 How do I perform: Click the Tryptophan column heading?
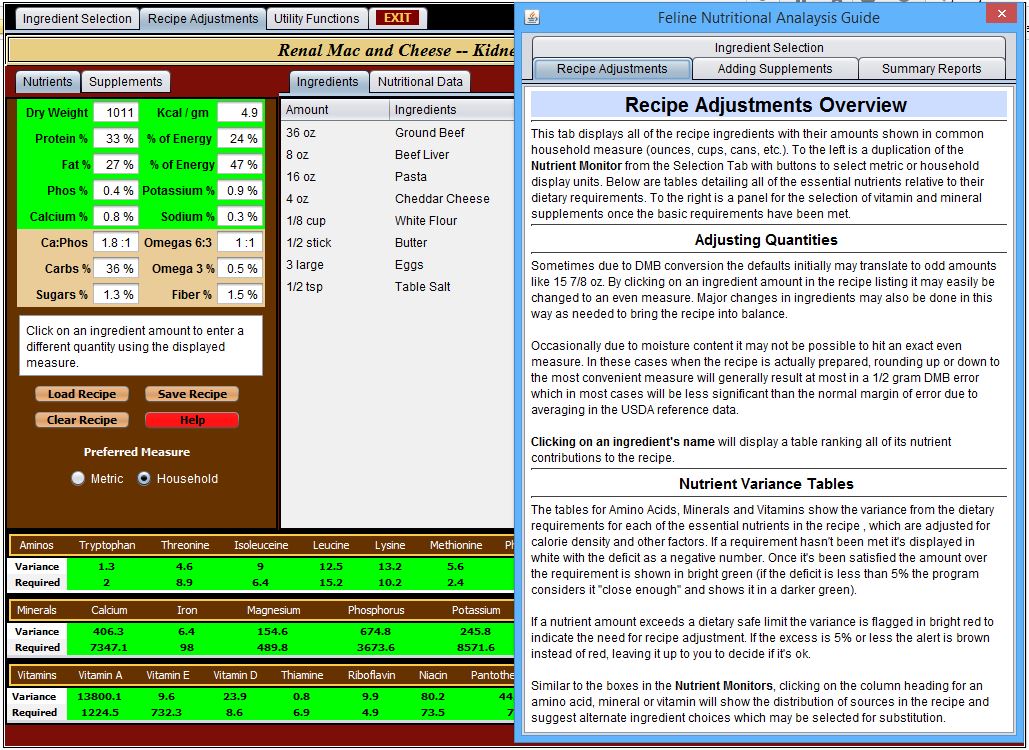[106, 545]
